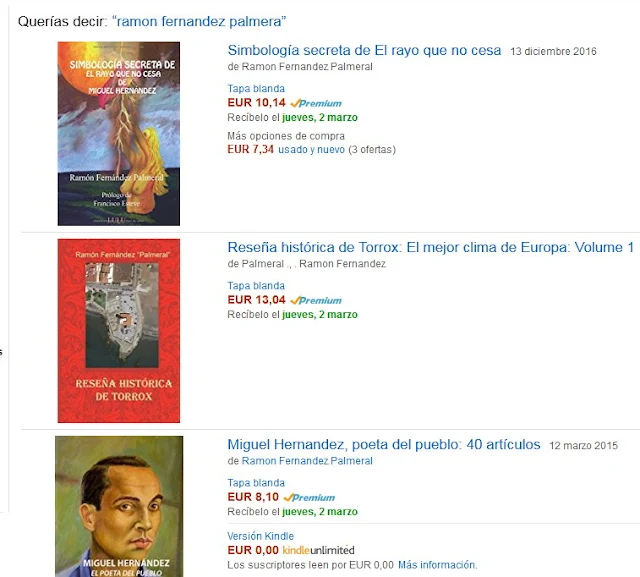Open the Reseña histórica de Torrox cover image
The width and height of the screenshot is (640, 577).
(x=119, y=331)
